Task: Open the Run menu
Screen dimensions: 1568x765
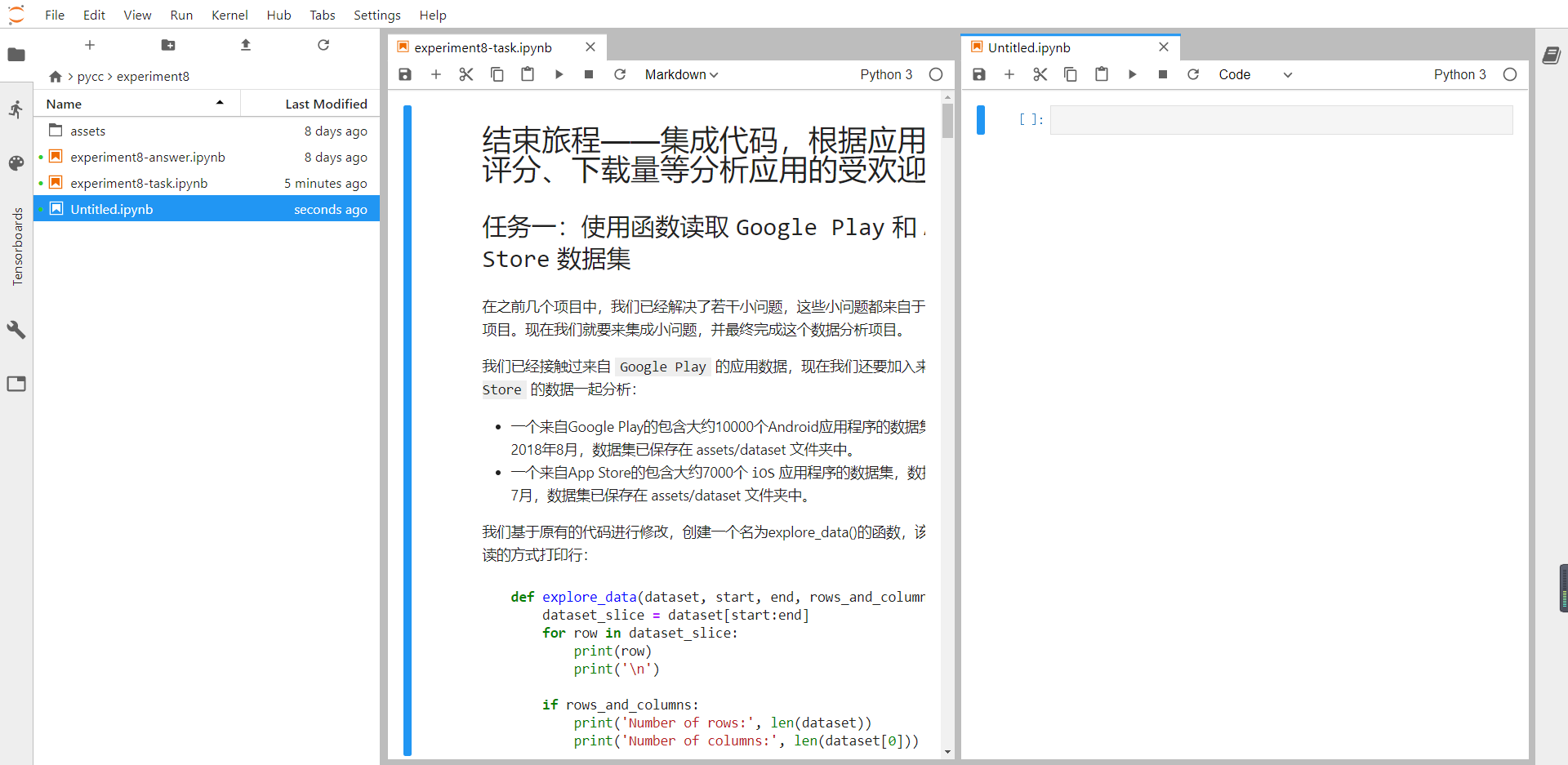Action: pos(181,15)
